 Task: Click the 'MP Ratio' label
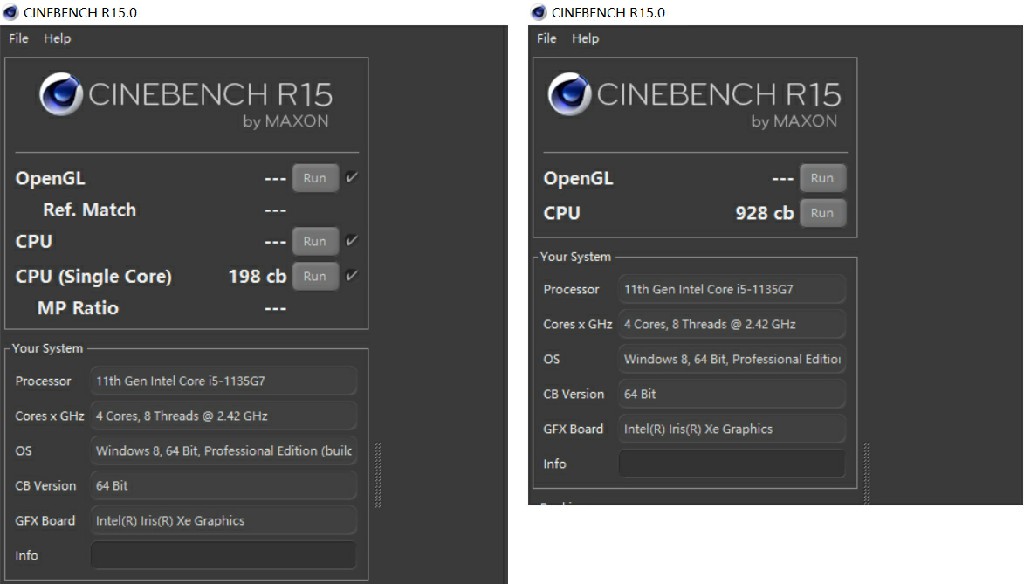click(78, 308)
